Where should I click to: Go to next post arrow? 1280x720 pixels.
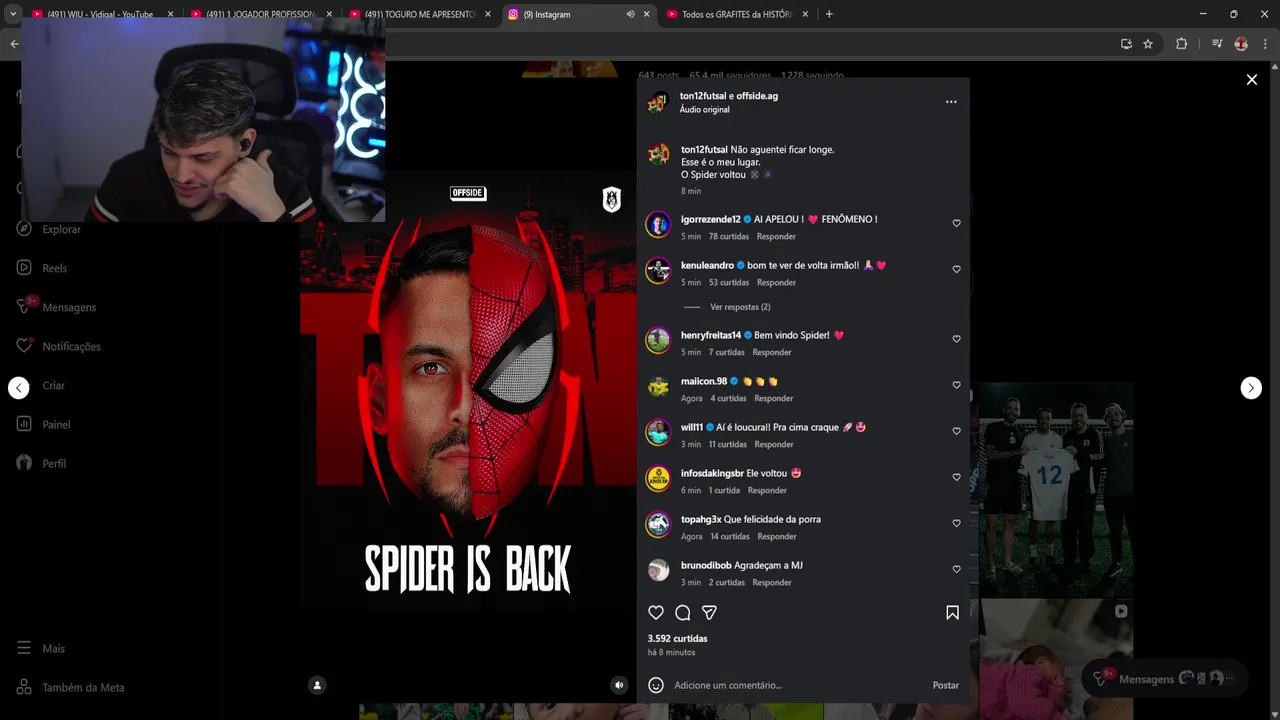click(1251, 388)
